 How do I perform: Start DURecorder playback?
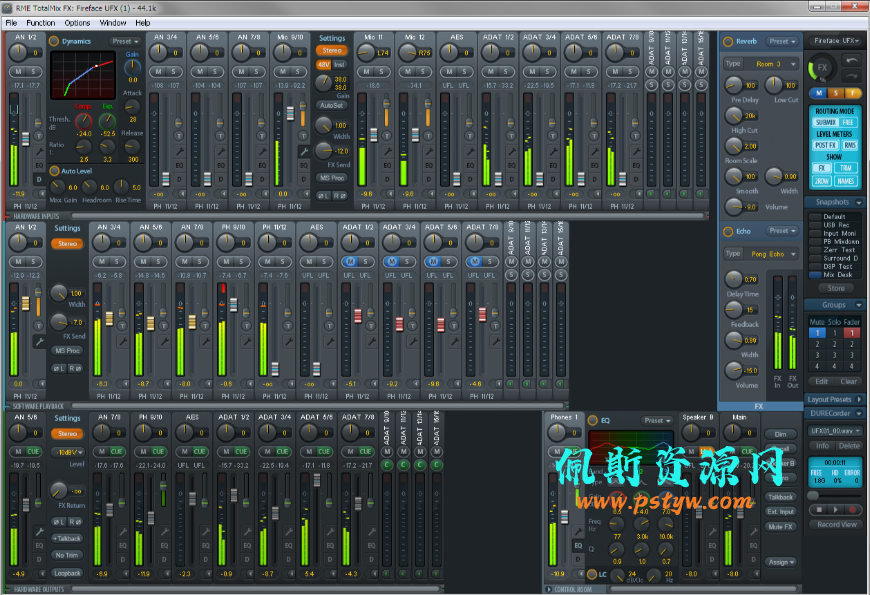point(836,510)
